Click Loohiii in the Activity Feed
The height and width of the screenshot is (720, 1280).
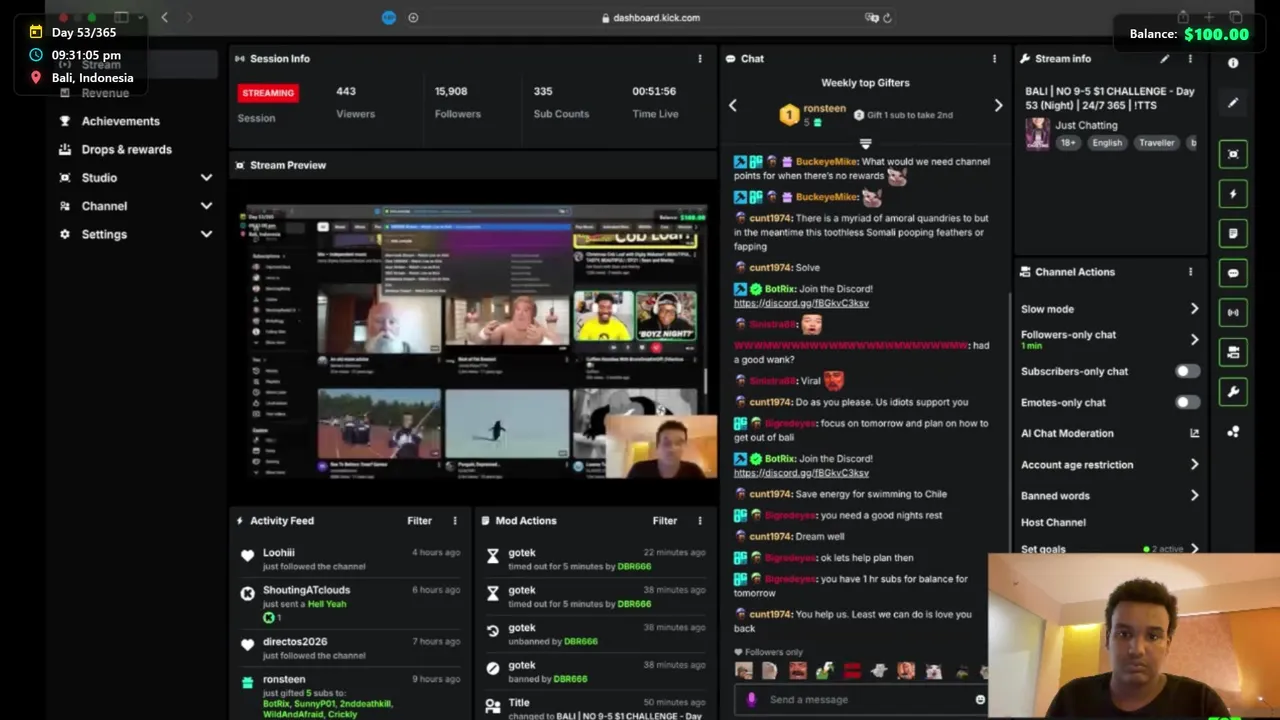(278, 553)
